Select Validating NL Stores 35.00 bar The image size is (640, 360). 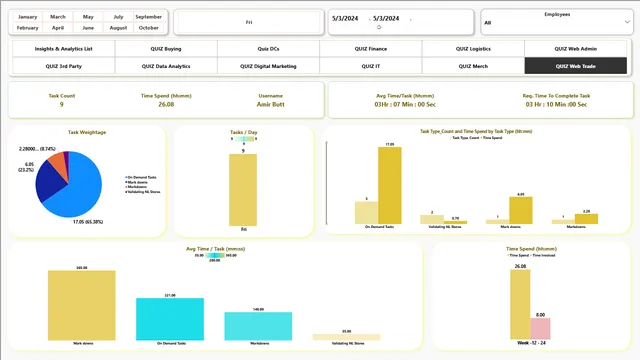click(346, 337)
